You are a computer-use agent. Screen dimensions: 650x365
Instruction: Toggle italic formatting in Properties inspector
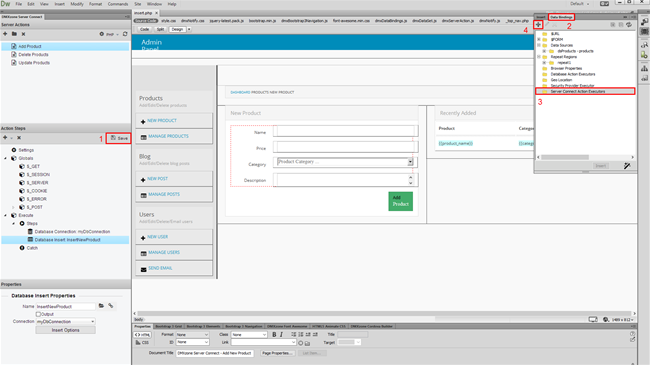[281, 334]
